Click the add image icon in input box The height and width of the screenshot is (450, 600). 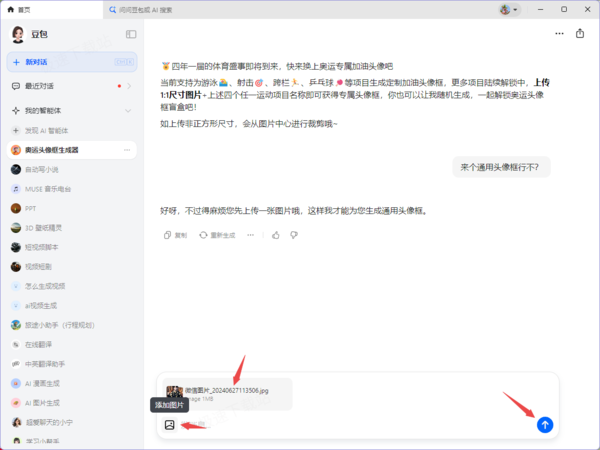(170, 425)
